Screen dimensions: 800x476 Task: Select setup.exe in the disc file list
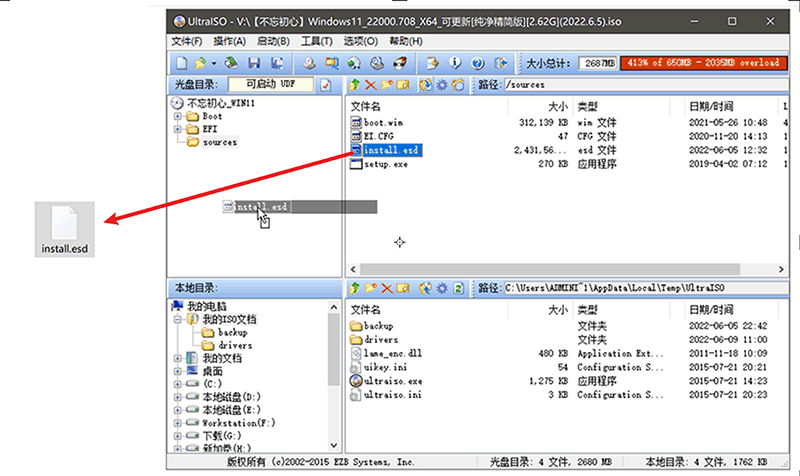pos(385,164)
